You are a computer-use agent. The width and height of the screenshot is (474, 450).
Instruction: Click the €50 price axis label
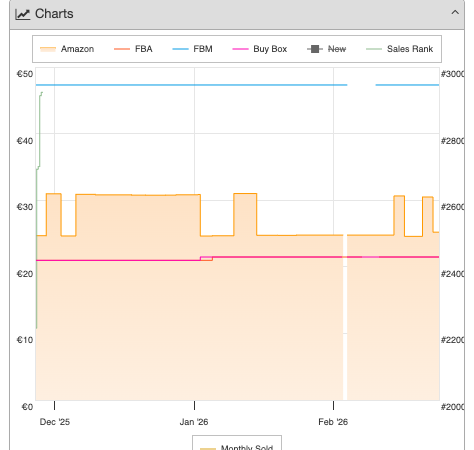(25, 74)
